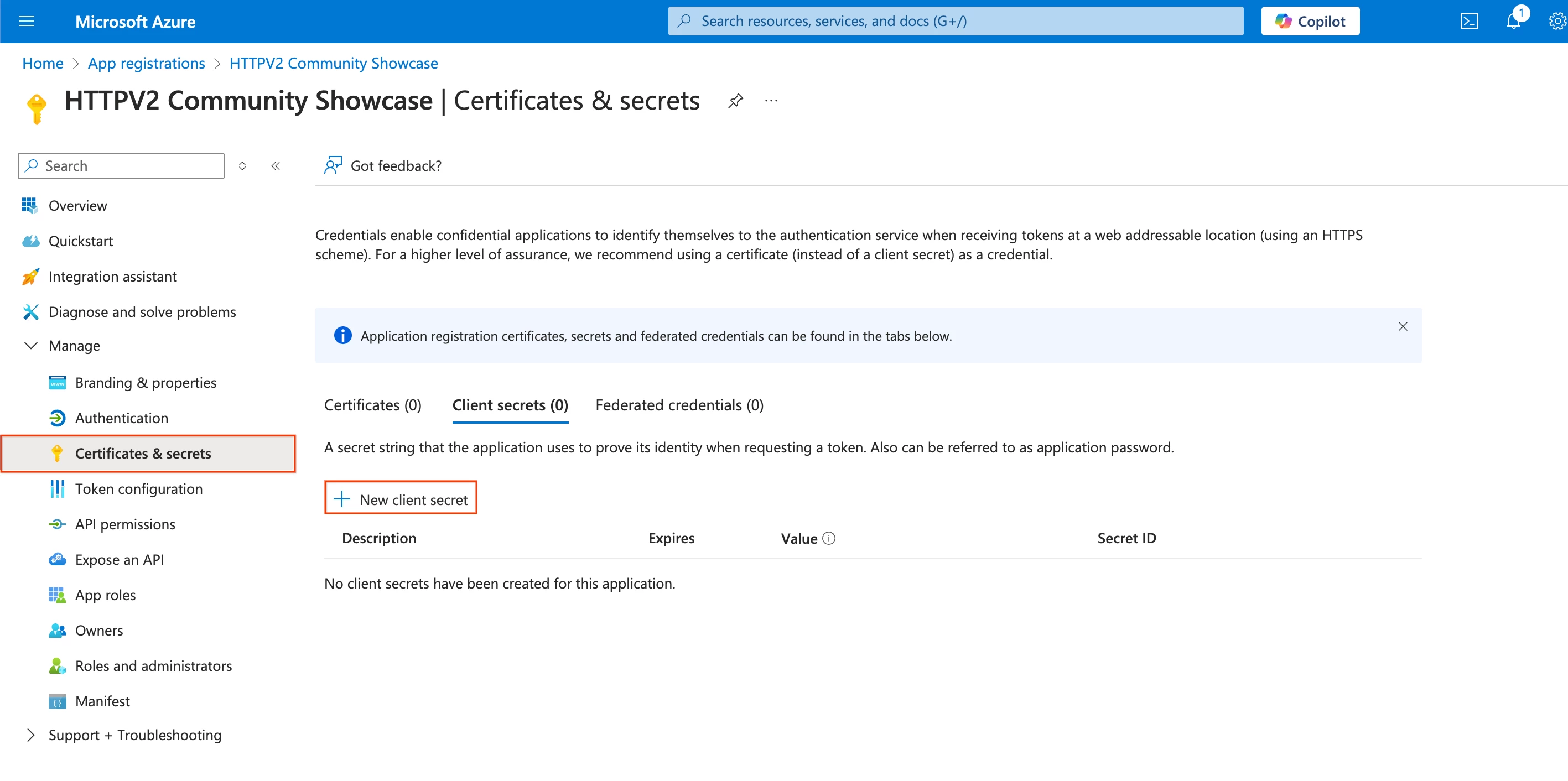Image resolution: width=1568 pixels, height=781 pixels.
Task: Click the Manage section label
Action: (x=74, y=345)
